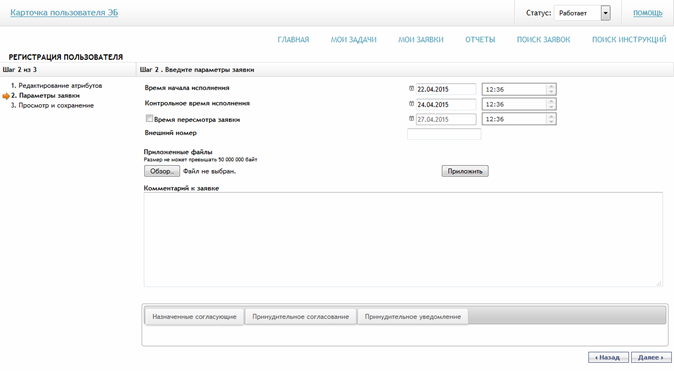Focus the control date field 24.04.2015

[x=446, y=104]
